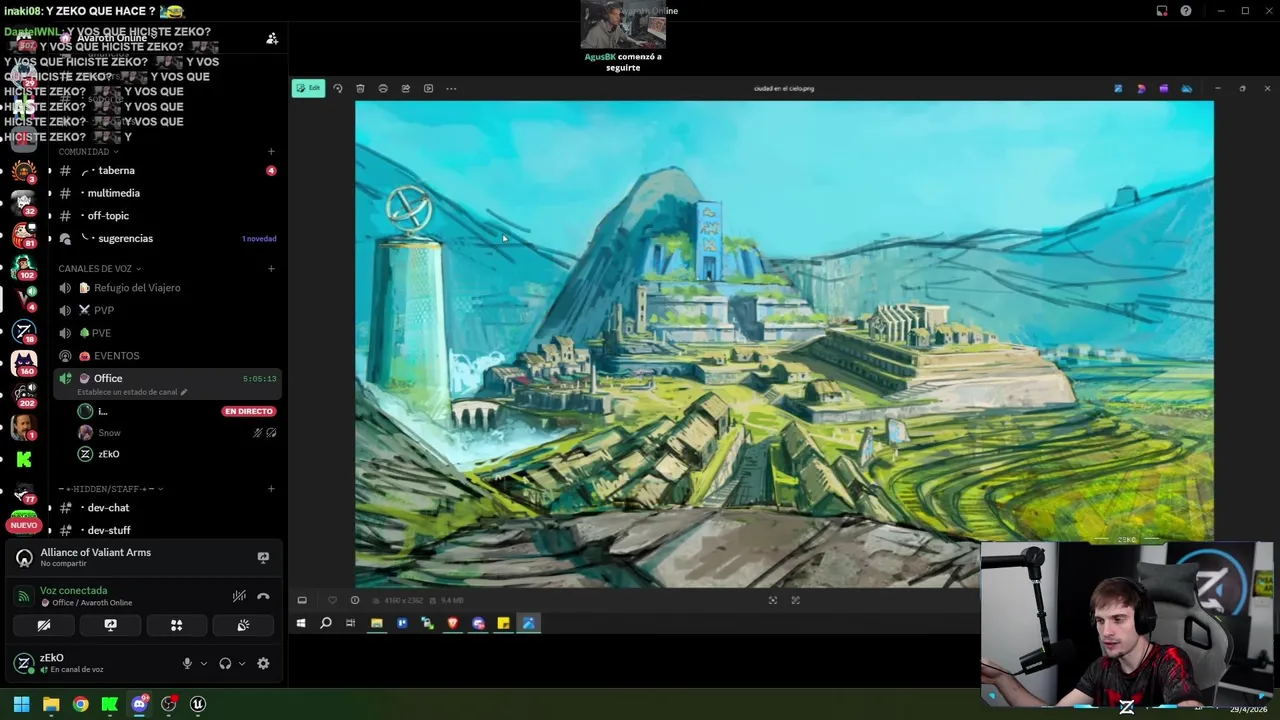This screenshot has width=1280, height=720.
Task: Share your screen button in voice panel
Action: point(110,625)
